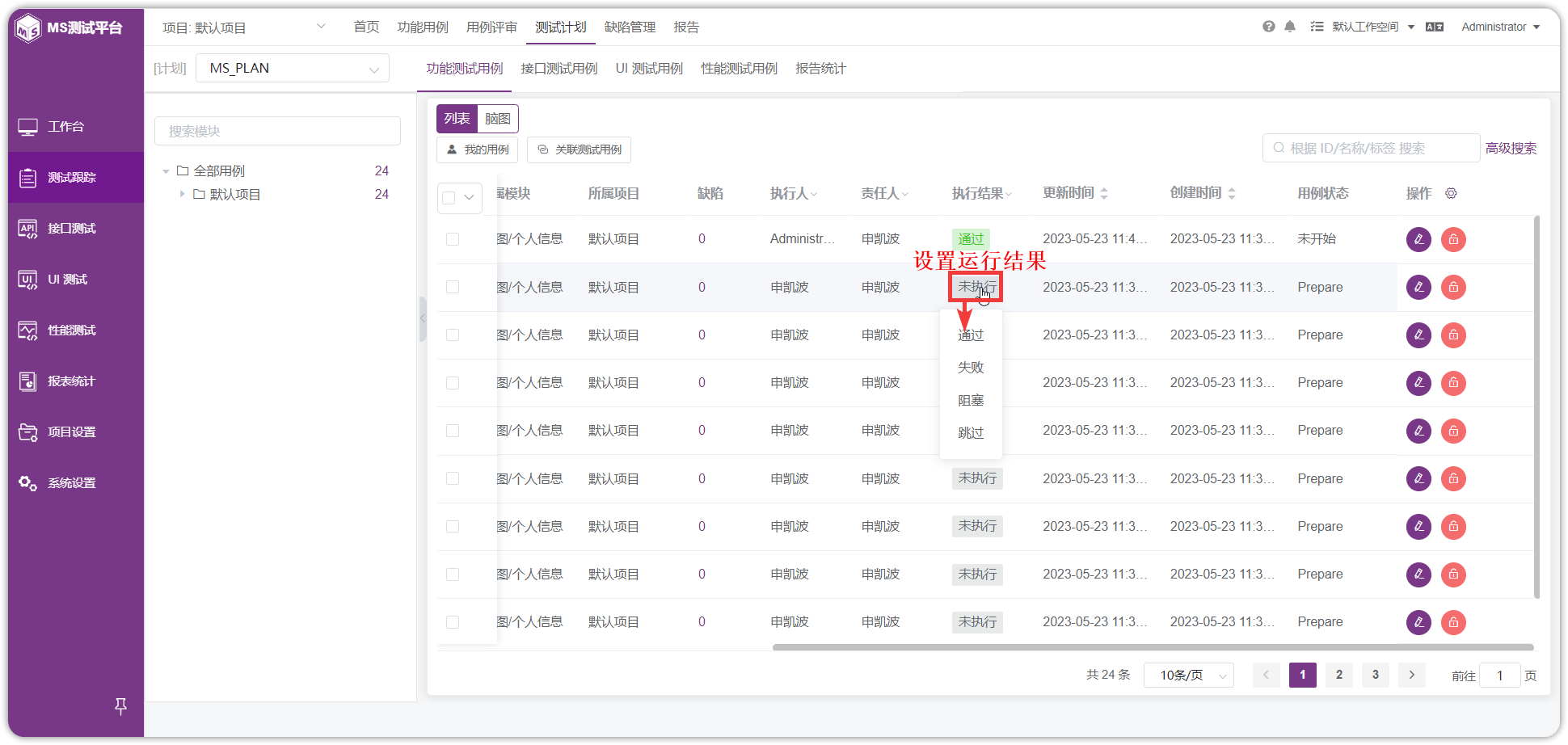Image resolution: width=1568 pixels, height=745 pixels.
Task: Click edit icon in the last table row
Action: tap(1418, 622)
